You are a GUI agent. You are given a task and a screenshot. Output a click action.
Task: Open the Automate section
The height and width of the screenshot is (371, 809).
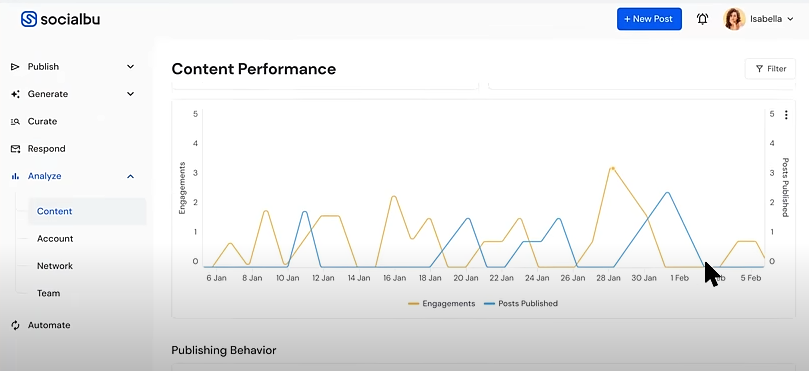(49, 325)
